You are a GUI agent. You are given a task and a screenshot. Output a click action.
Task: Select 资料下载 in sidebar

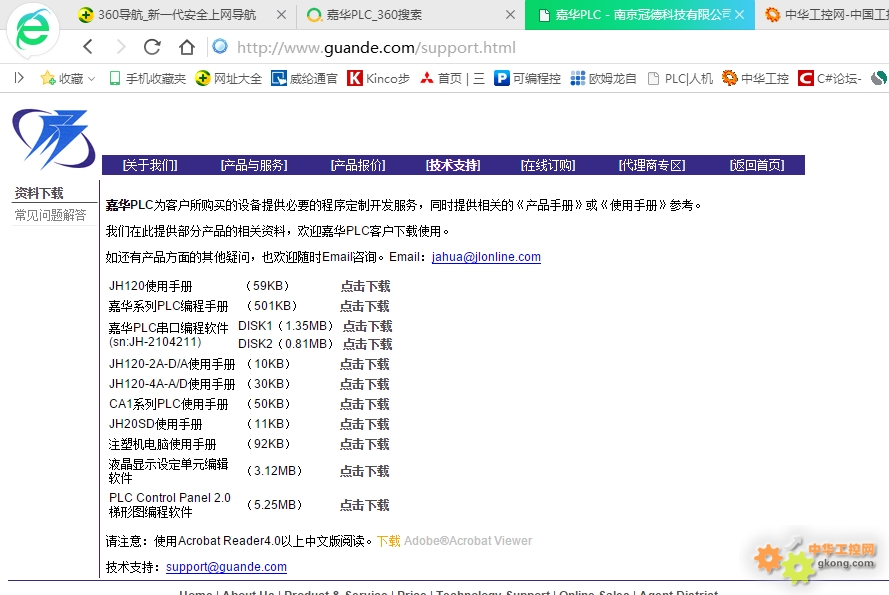(39, 193)
